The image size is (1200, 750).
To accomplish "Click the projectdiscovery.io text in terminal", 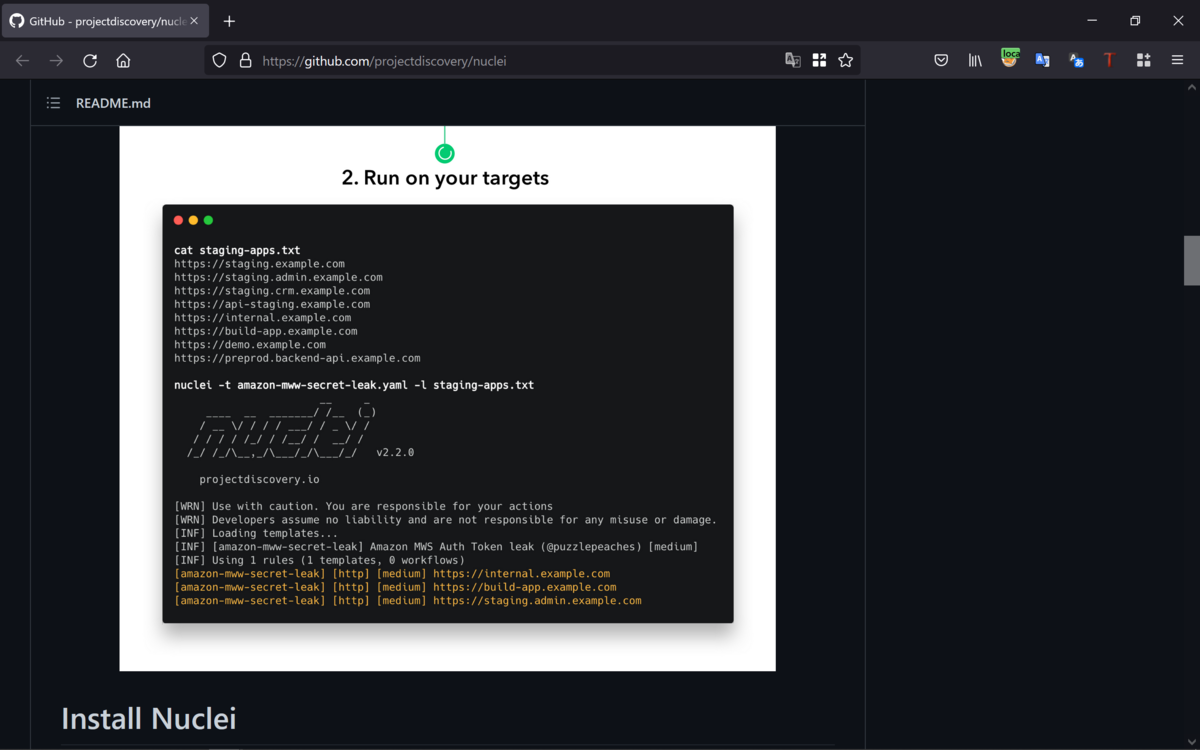I will pos(259,480).
